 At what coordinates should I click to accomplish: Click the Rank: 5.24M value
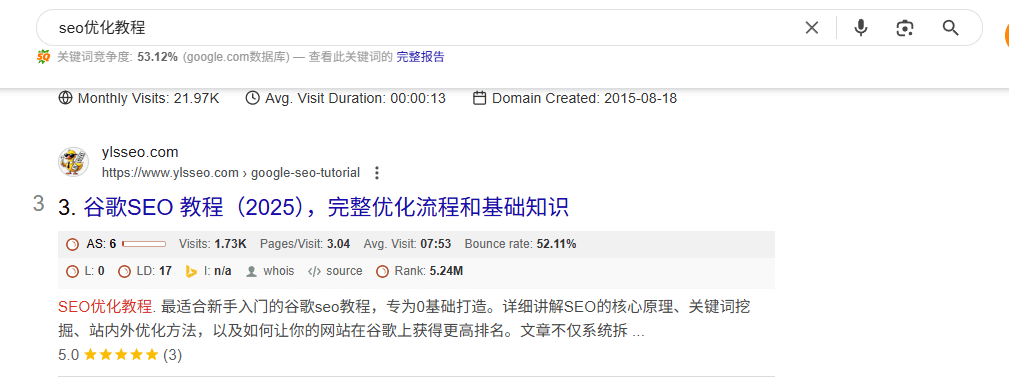point(429,271)
